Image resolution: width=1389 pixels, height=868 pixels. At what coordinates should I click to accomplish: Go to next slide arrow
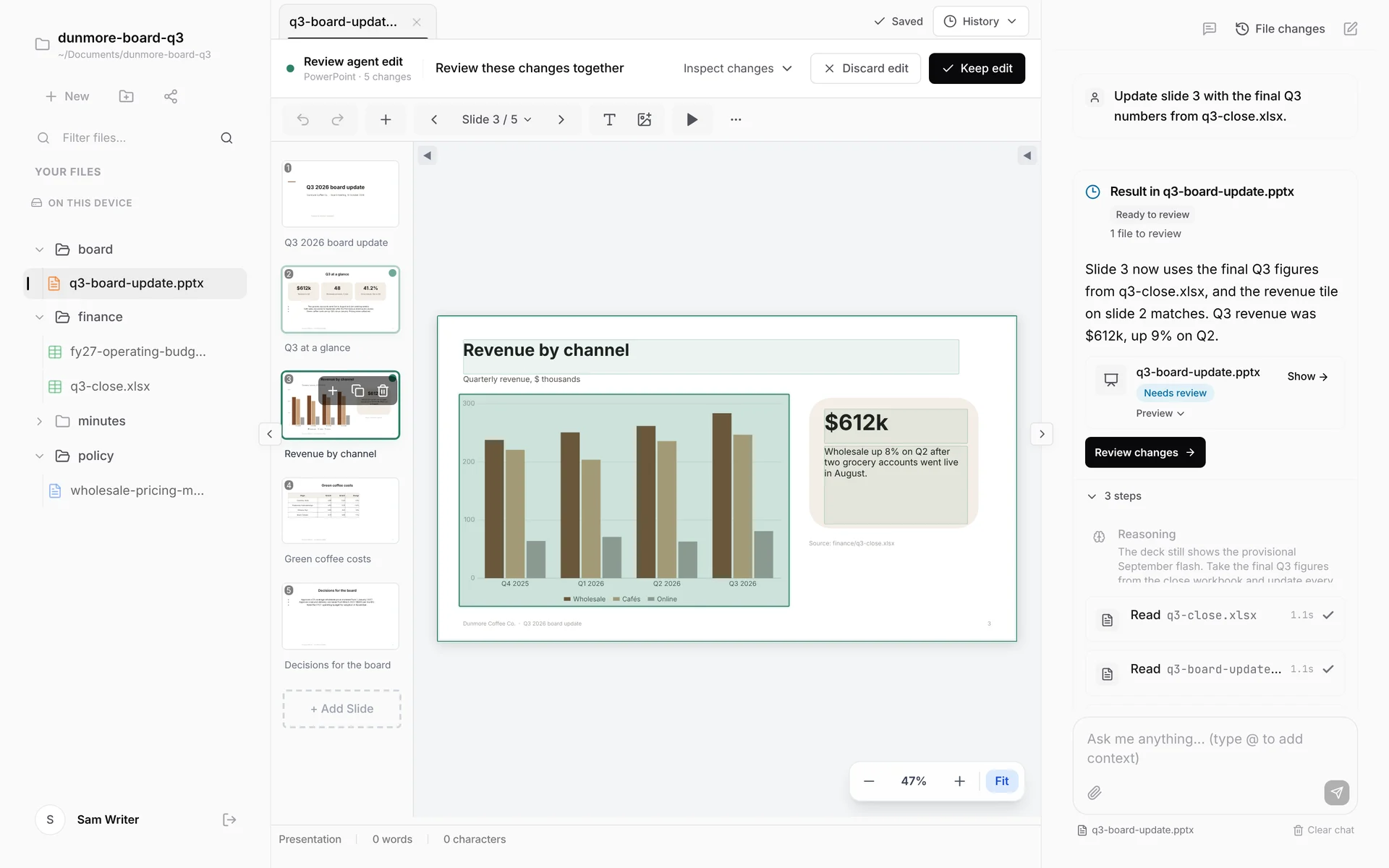(x=561, y=119)
